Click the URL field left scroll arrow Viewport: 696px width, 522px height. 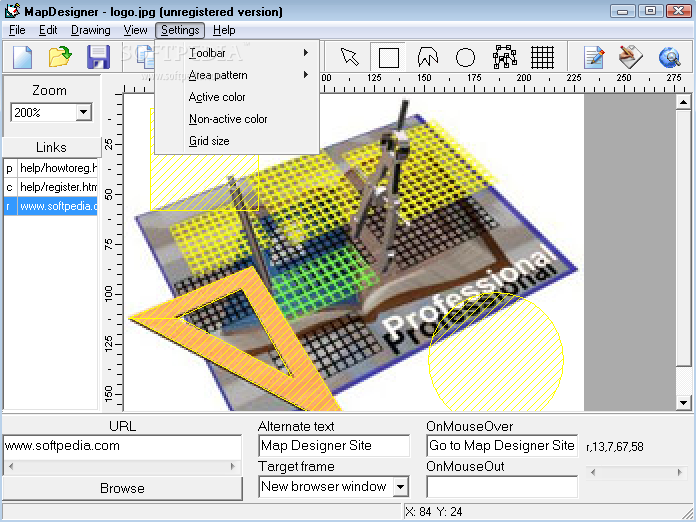point(11,467)
